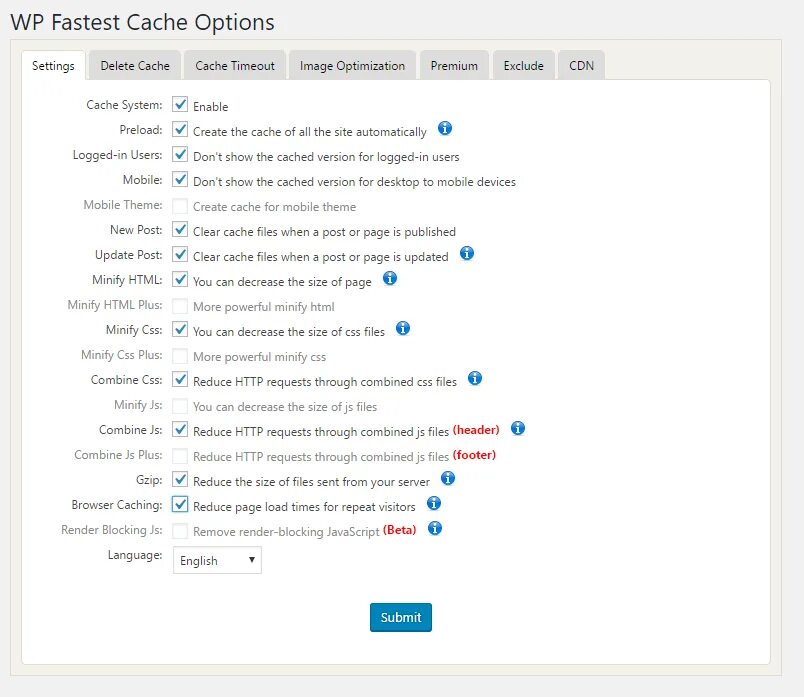The height and width of the screenshot is (697, 804).
Task: Click the info icon beside Update Post
Action: point(467,254)
